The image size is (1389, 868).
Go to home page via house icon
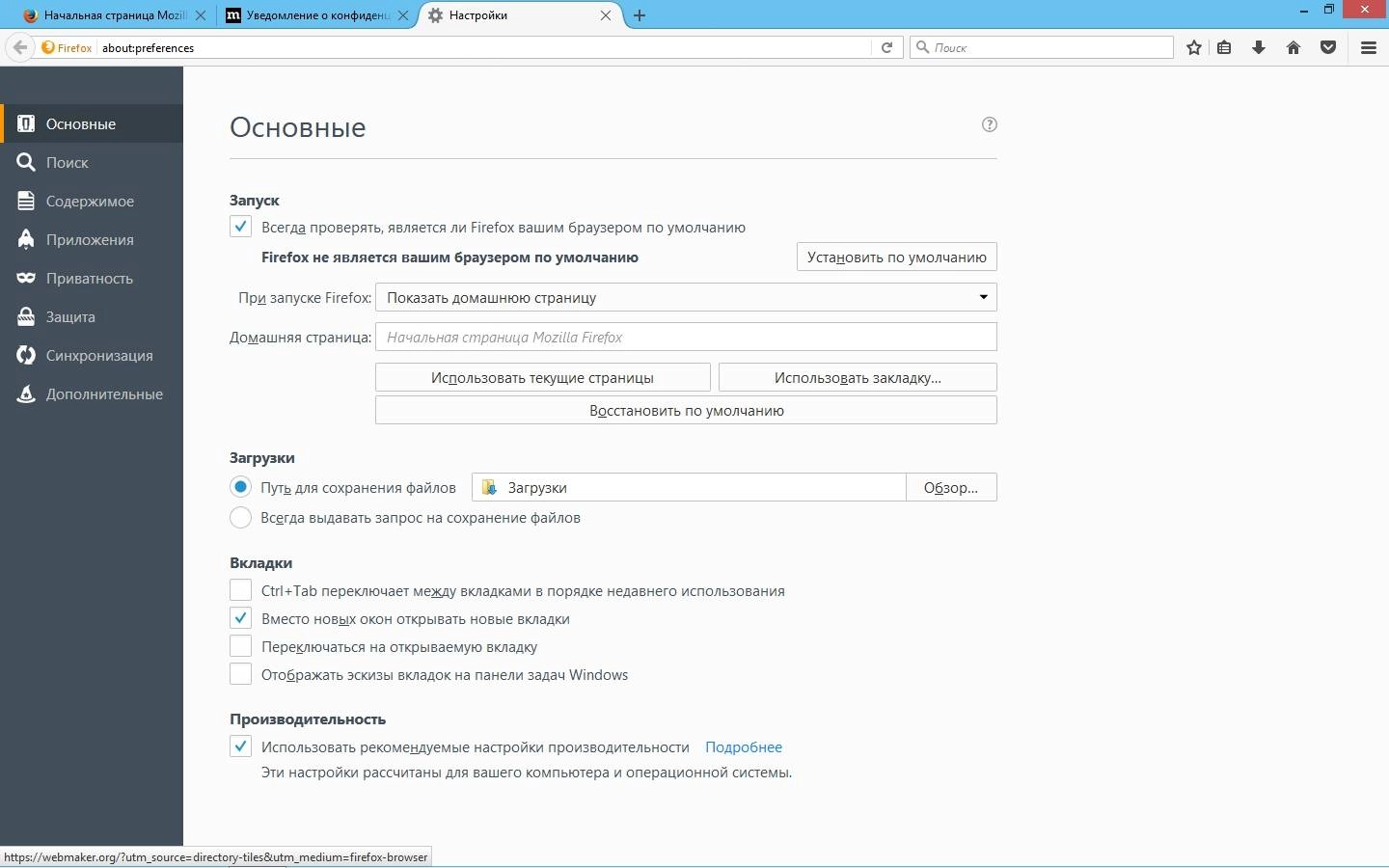[1294, 47]
